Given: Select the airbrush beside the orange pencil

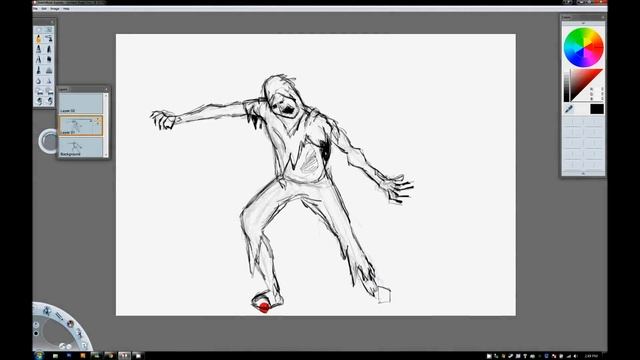Looking at the screenshot, I should click(x=49, y=39).
